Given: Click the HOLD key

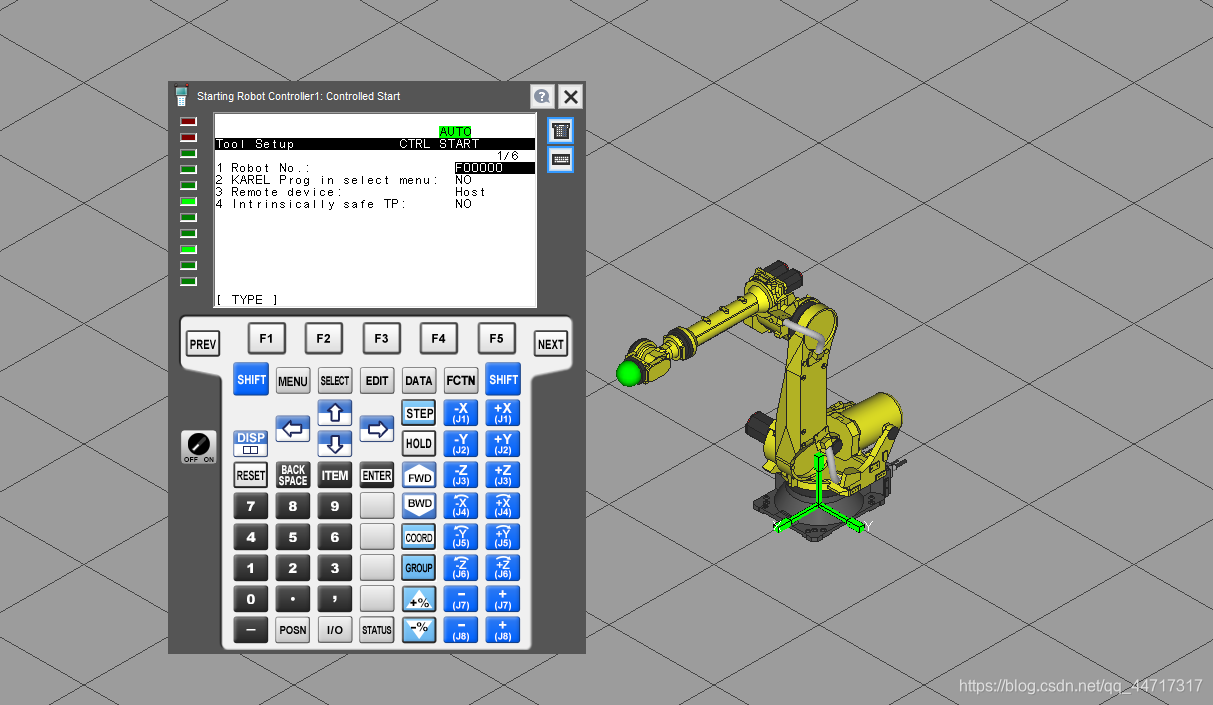Looking at the screenshot, I should (419, 444).
